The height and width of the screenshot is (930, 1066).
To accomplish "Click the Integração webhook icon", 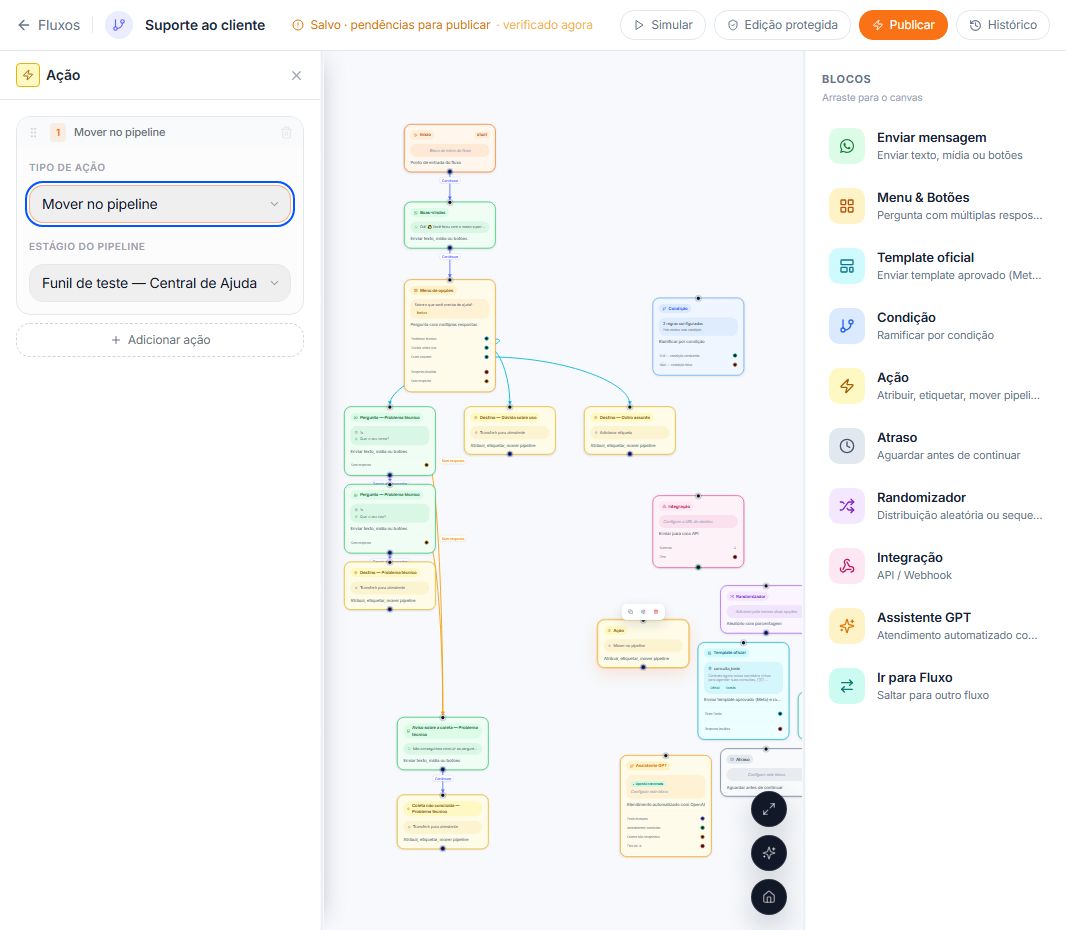I will (x=846, y=566).
